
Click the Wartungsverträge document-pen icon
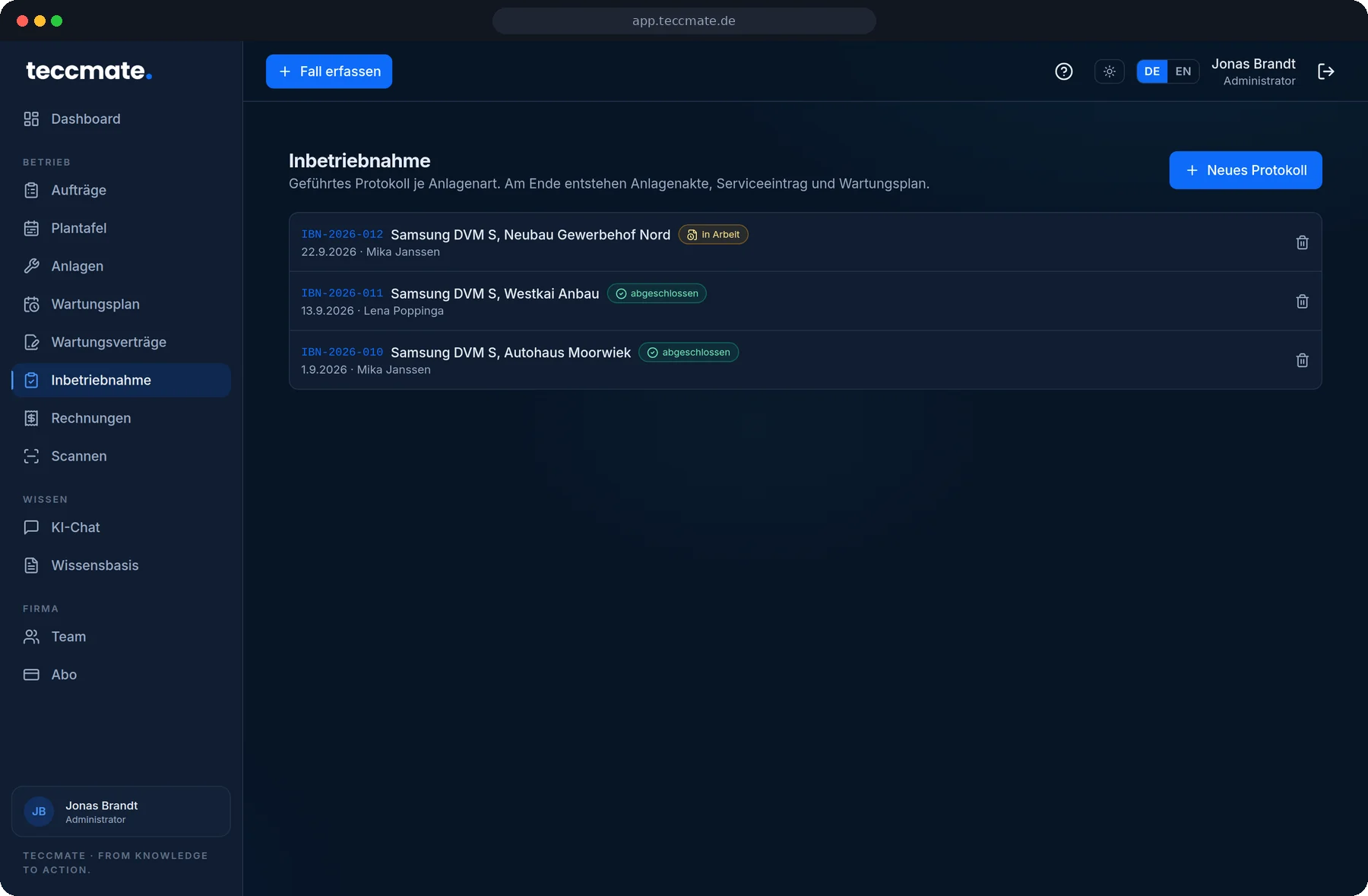click(x=31, y=342)
